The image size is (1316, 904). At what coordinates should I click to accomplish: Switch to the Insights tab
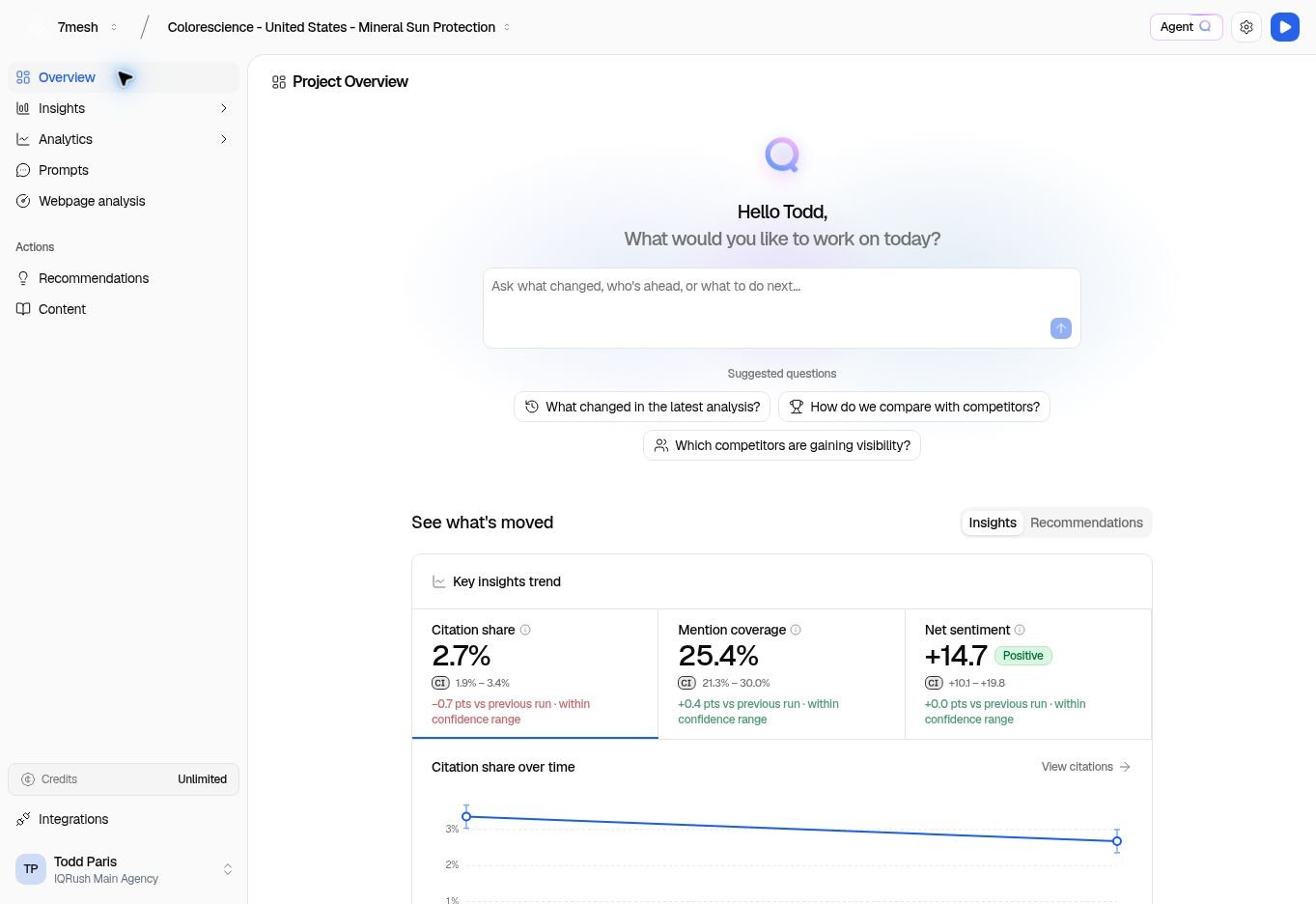pyautogui.click(x=993, y=523)
